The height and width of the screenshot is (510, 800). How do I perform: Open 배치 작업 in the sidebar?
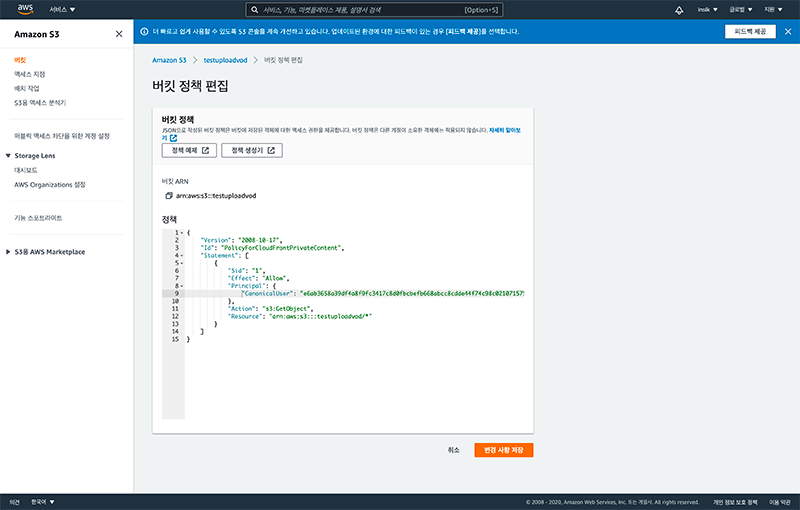(x=27, y=88)
